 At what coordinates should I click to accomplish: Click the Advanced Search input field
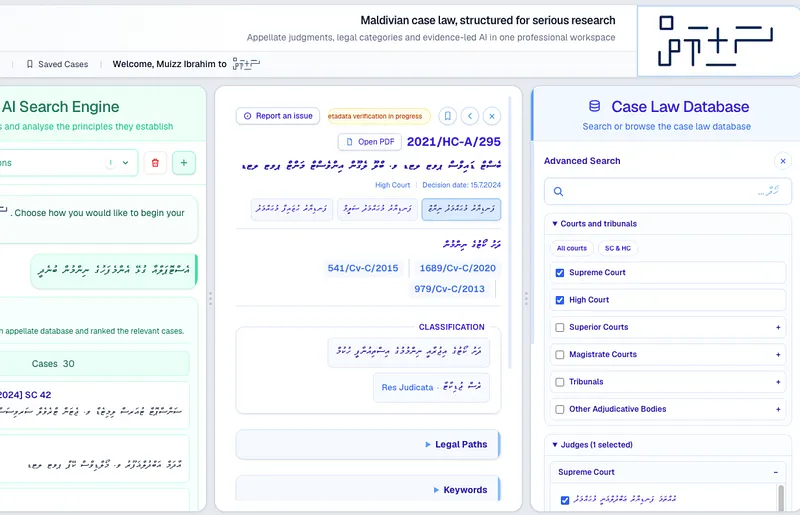(668, 191)
